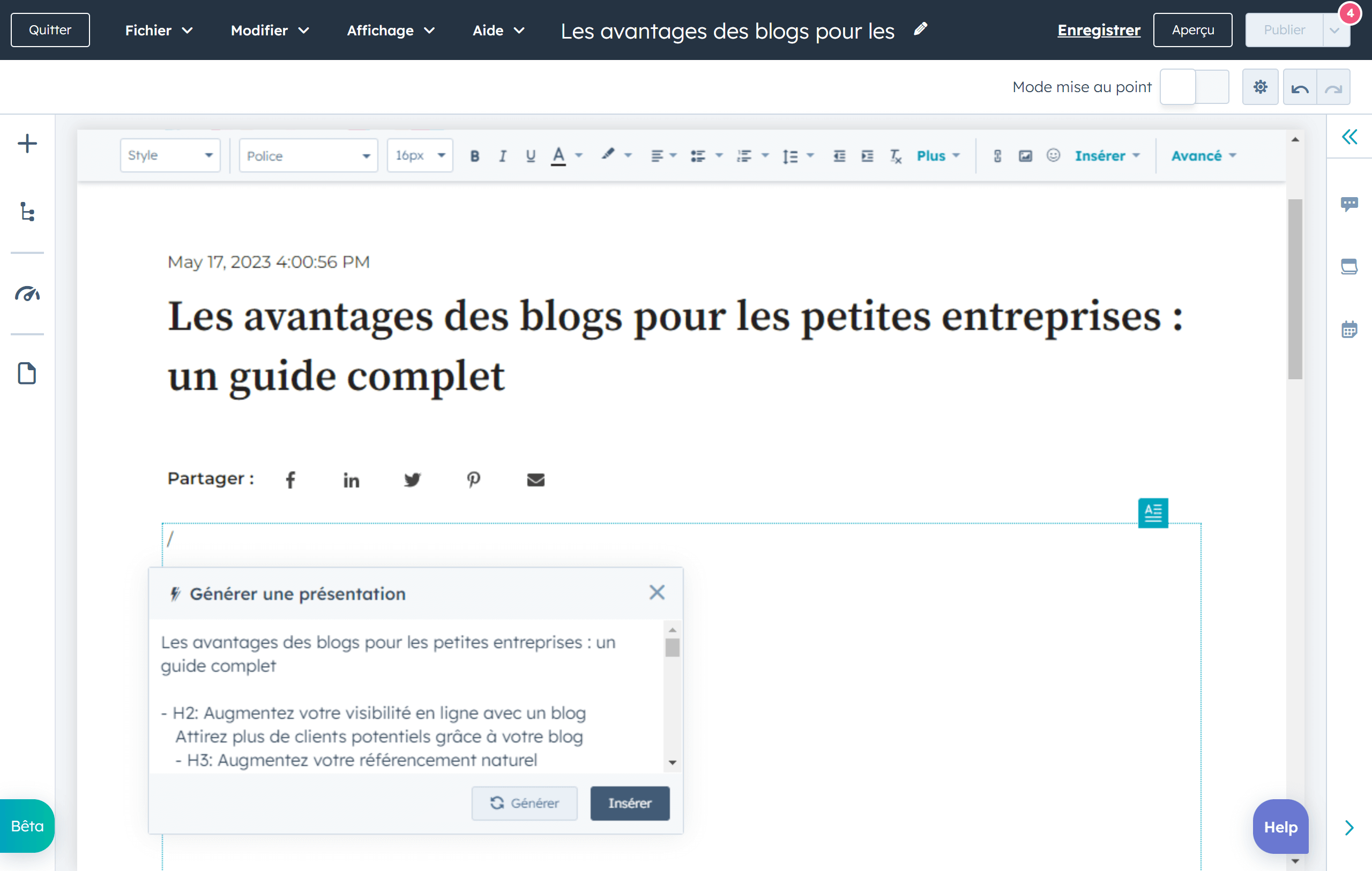Toggle Mode mise au point switch
The image size is (1372, 871).
click(x=1194, y=87)
